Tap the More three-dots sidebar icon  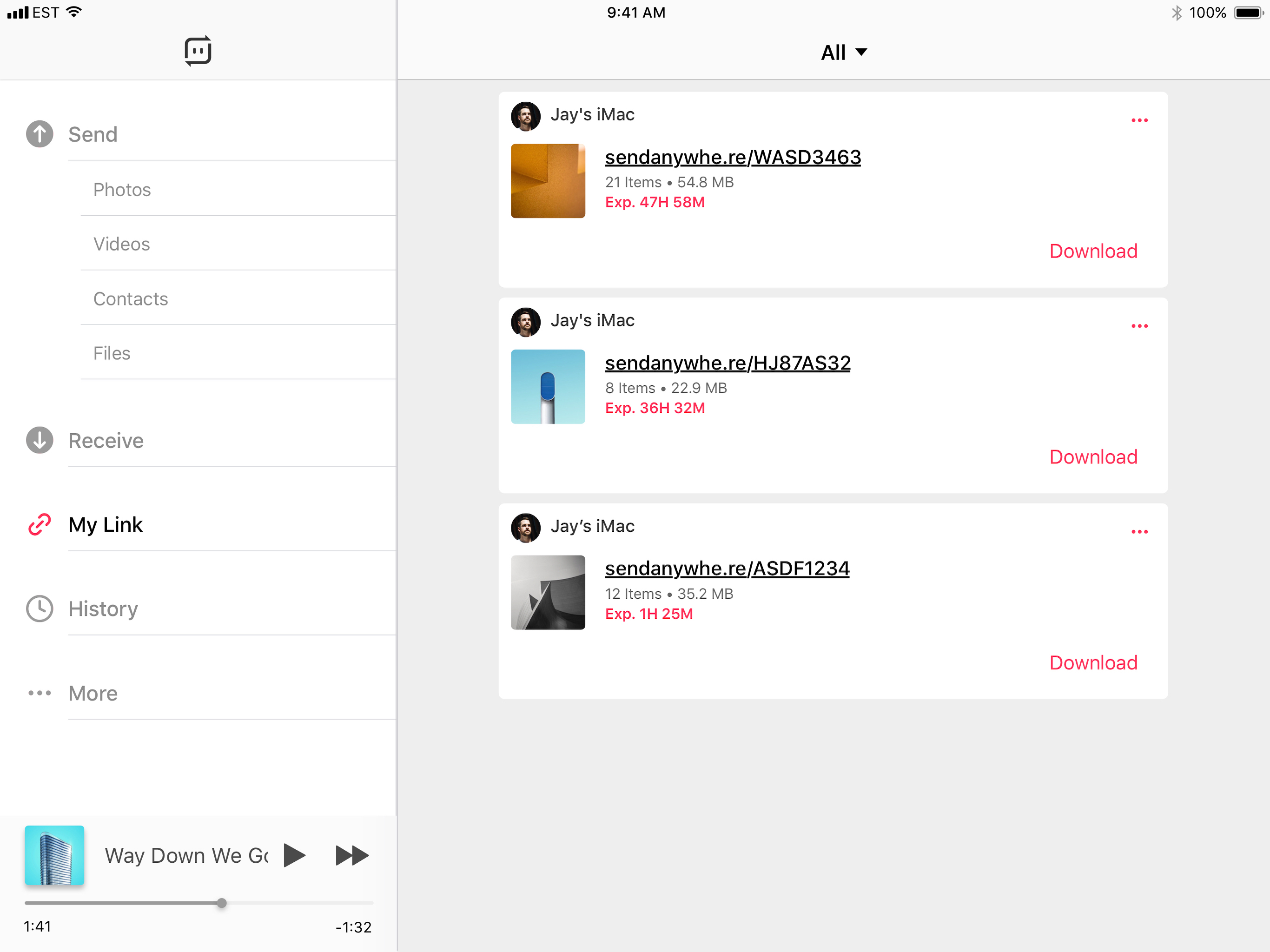pyautogui.click(x=39, y=693)
